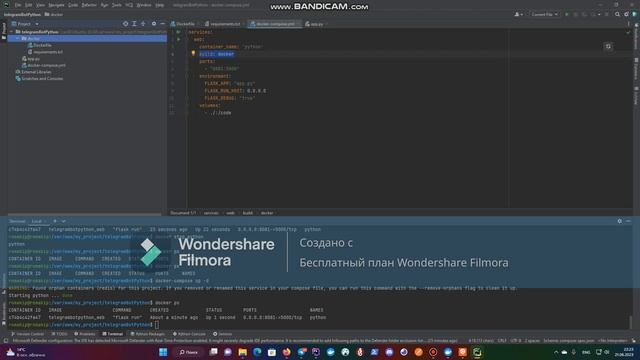640x360 pixels.
Task: Click run gutter icon beside services line
Action: [178, 32]
